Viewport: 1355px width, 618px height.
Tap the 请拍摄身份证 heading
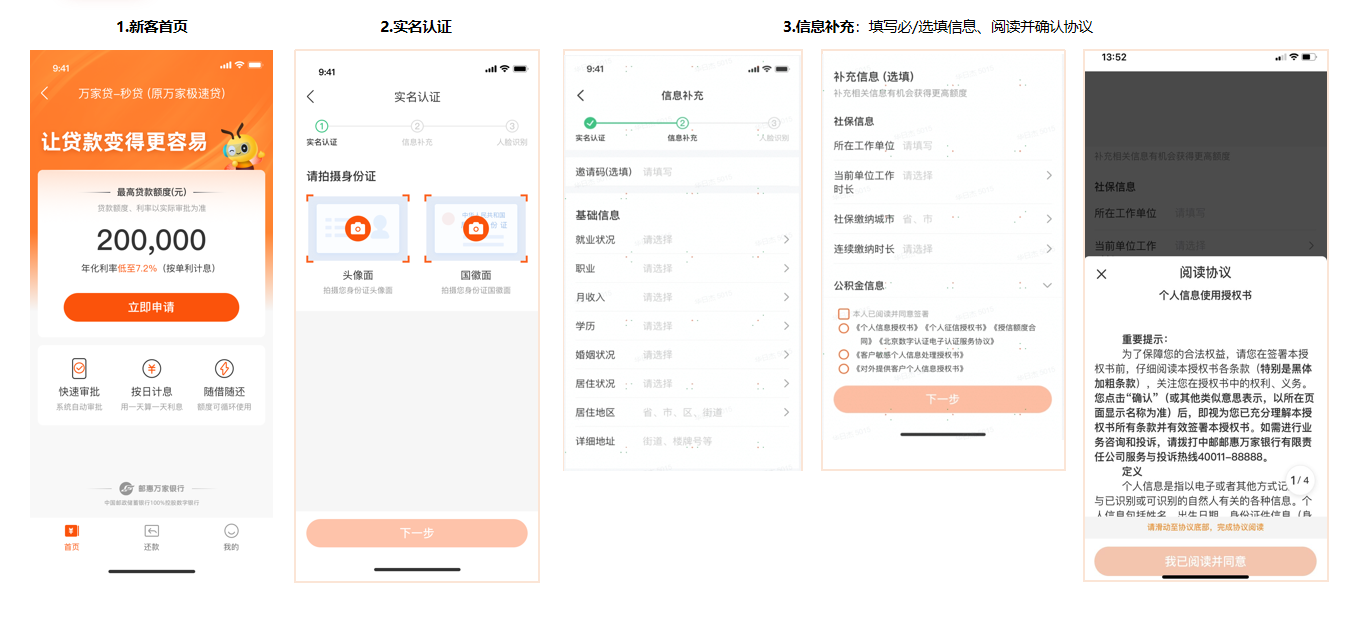pyautogui.click(x=341, y=175)
